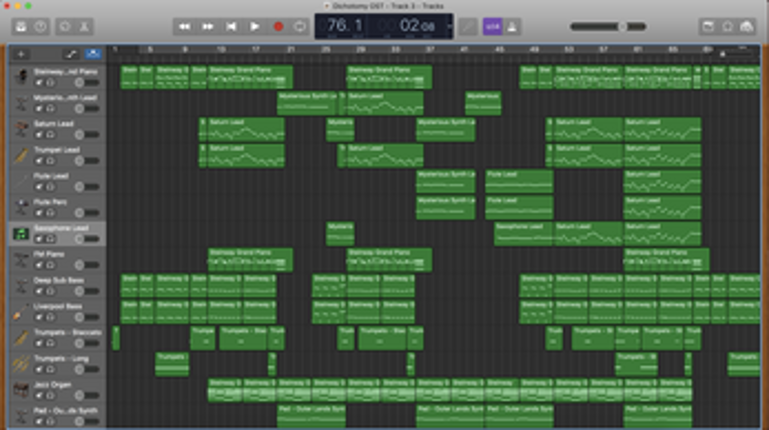Image resolution: width=769 pixels, height=430 pixels.
Task: Mute the Flute Lead track
Action: point(39,187)
